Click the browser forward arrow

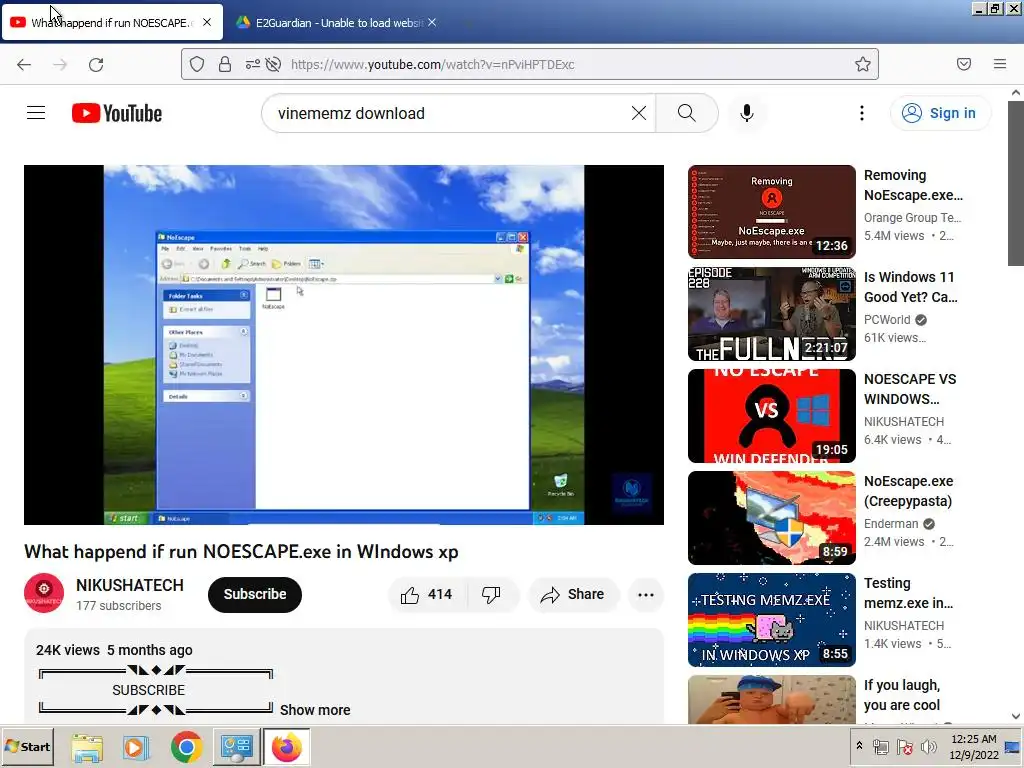point(60,64)
